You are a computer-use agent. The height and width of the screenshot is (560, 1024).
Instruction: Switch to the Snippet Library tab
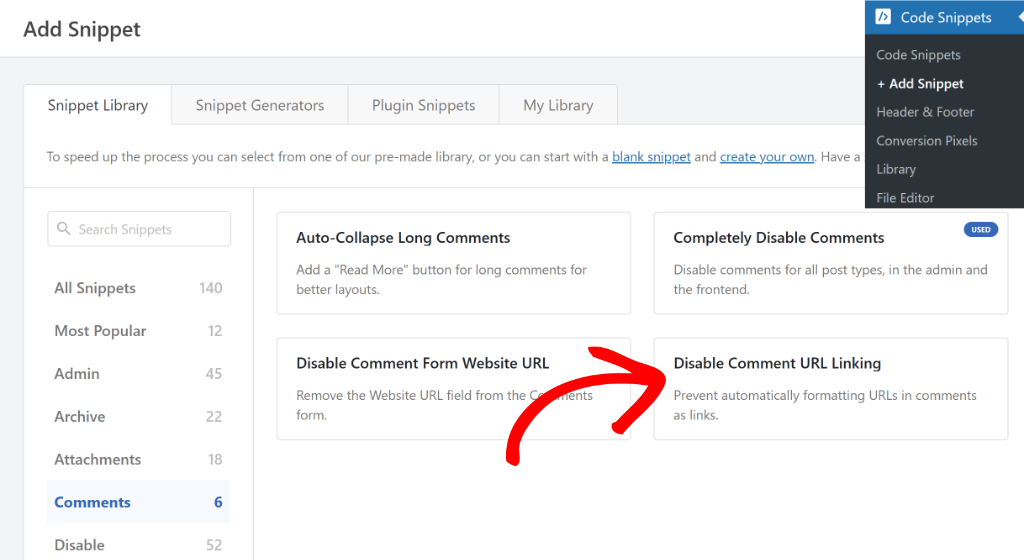(98, 105)
